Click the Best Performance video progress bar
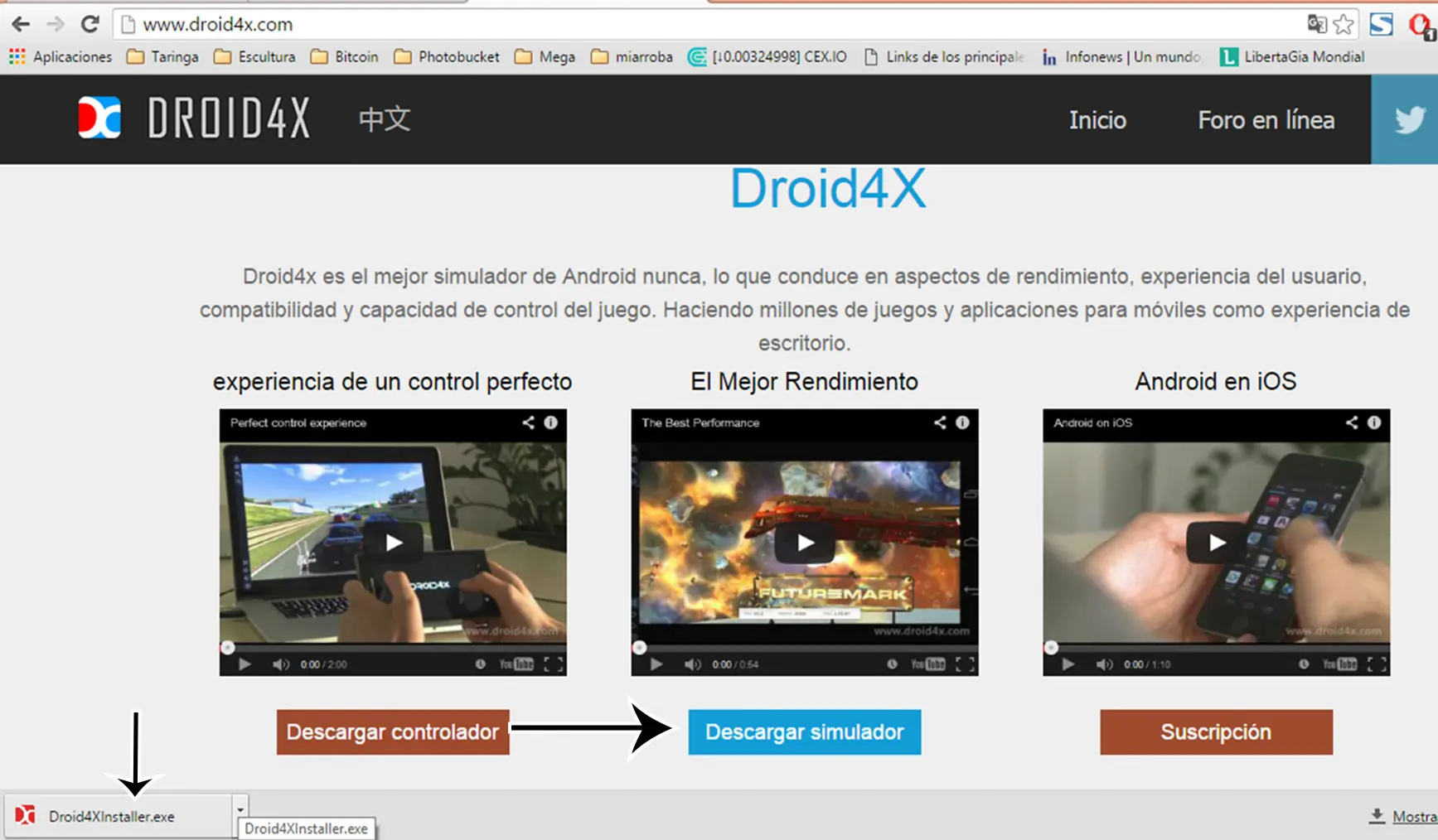 pos(805,648)
